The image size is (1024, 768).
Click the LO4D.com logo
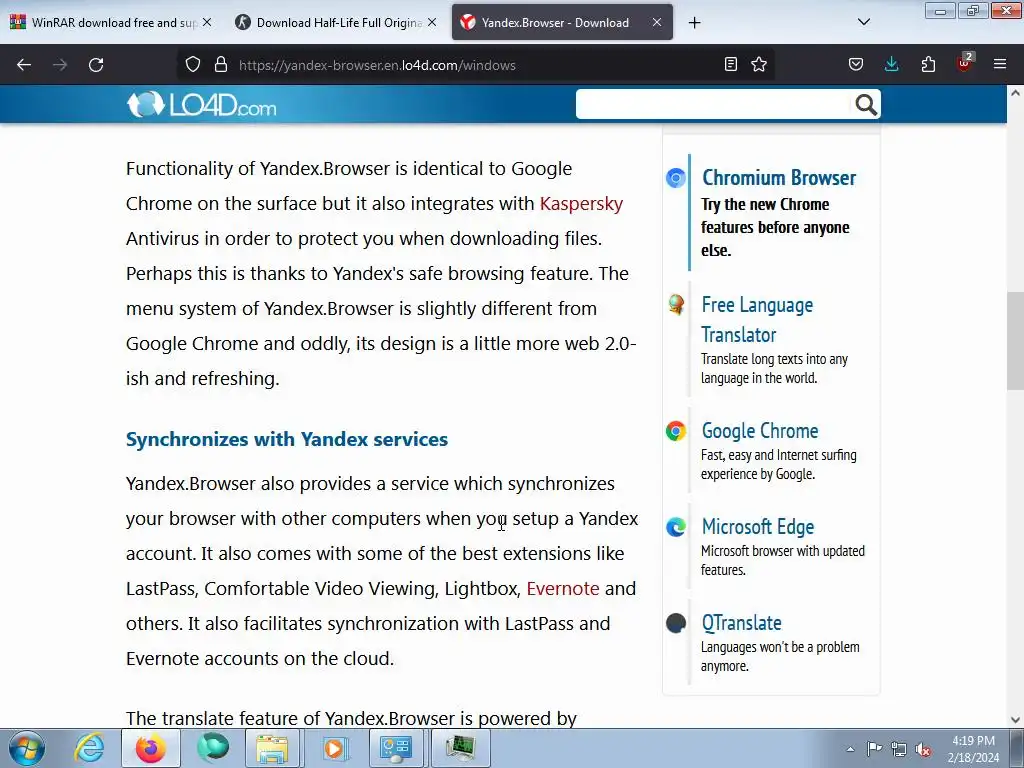point(201,104)
